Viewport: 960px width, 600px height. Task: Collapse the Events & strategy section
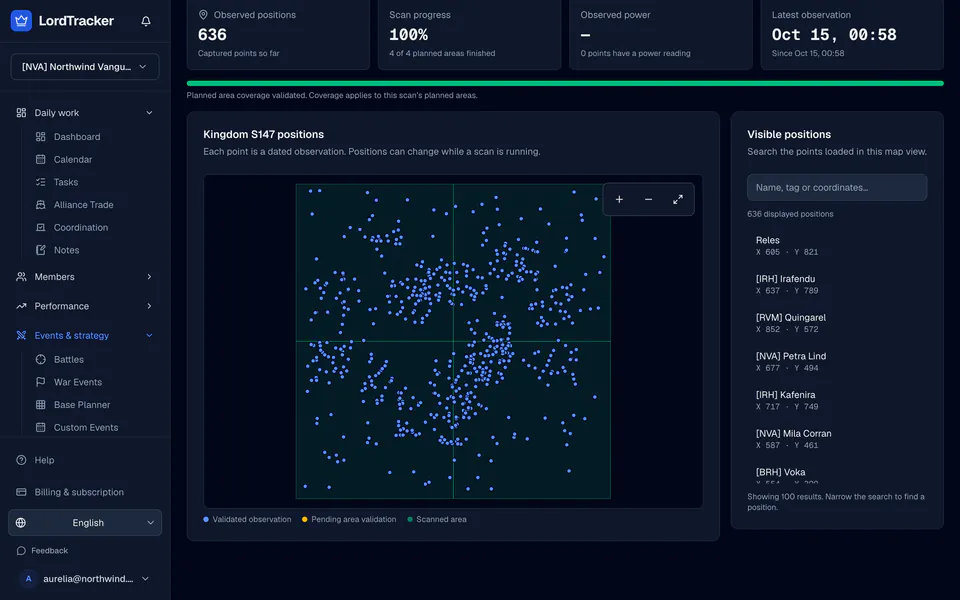(x=85, y=336)
